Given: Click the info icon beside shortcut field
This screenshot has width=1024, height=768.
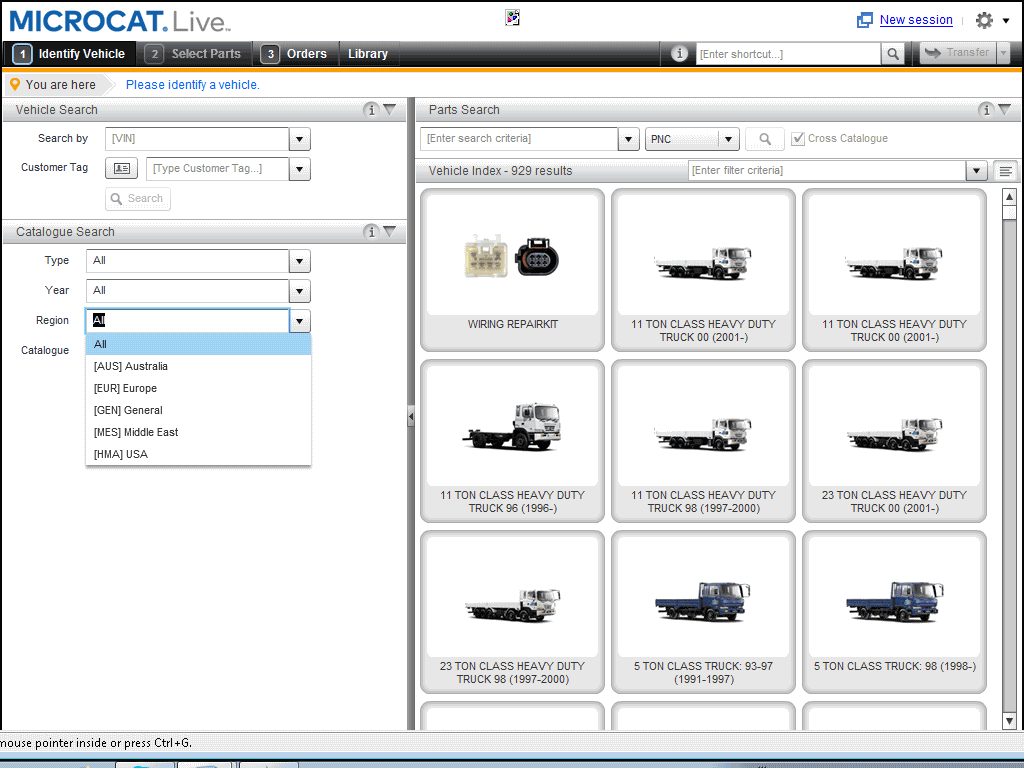Looking at the screenshot, I should [679, 54].
